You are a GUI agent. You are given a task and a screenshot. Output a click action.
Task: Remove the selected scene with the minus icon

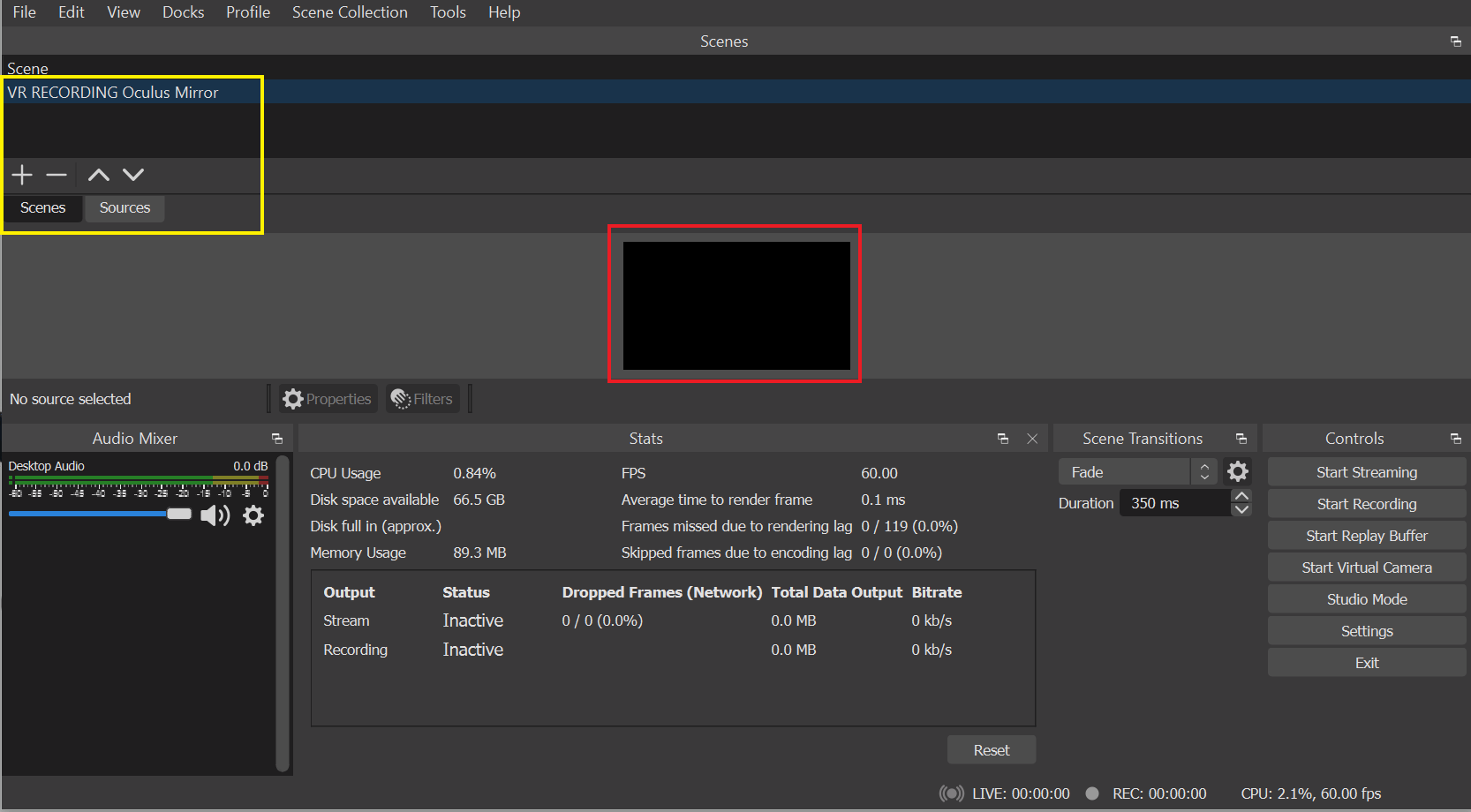(56, 175)
